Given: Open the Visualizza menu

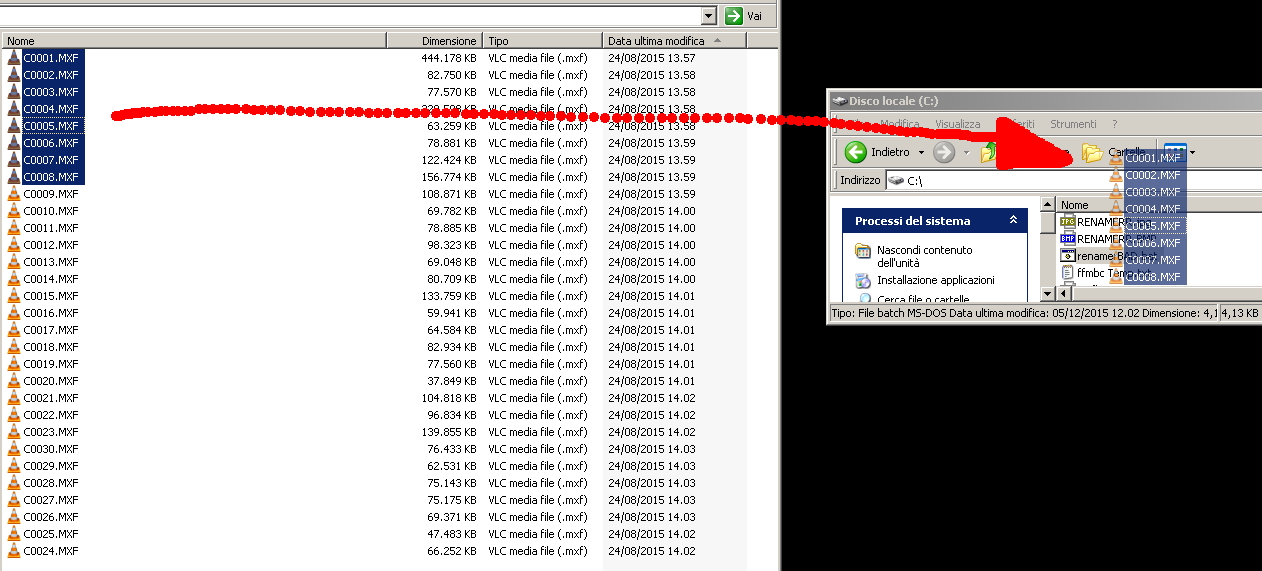Looking at the screenshot, I should (957, 124).
